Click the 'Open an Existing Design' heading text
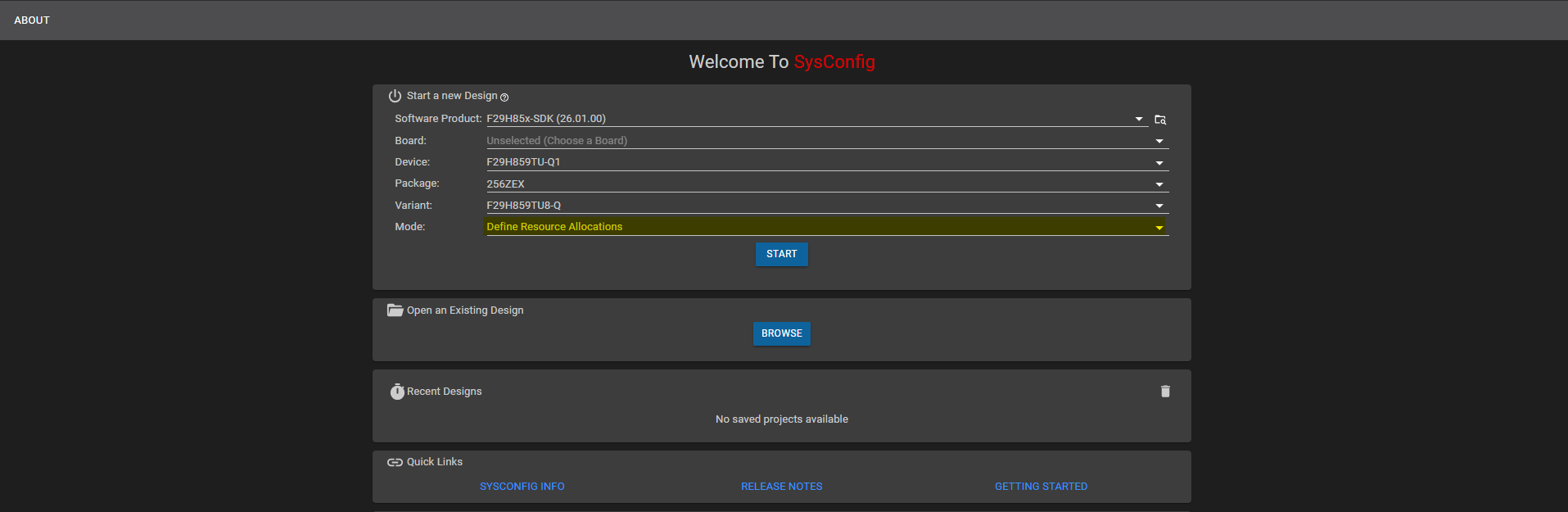Screen dimensions: 1568x512 click(465, 310)
